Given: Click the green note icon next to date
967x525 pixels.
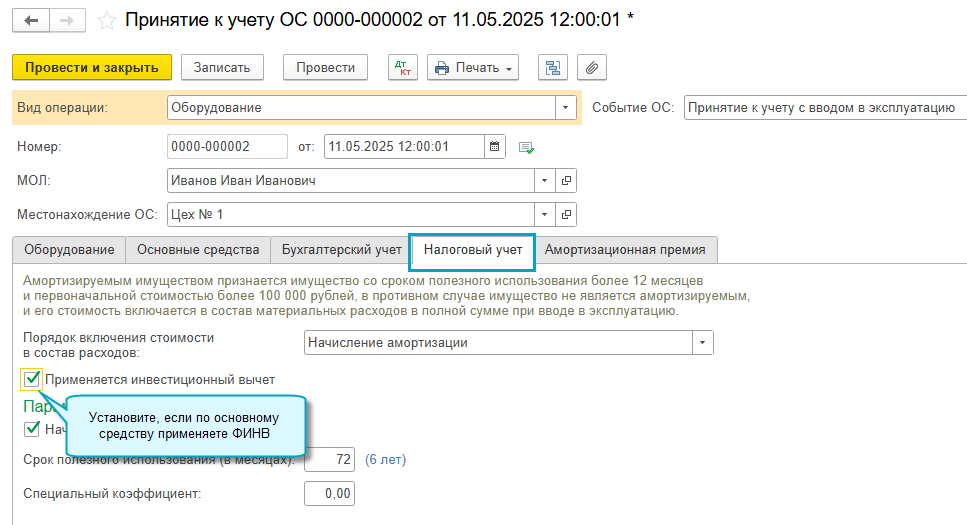Looking at the screenshot, I should point(526,147).
